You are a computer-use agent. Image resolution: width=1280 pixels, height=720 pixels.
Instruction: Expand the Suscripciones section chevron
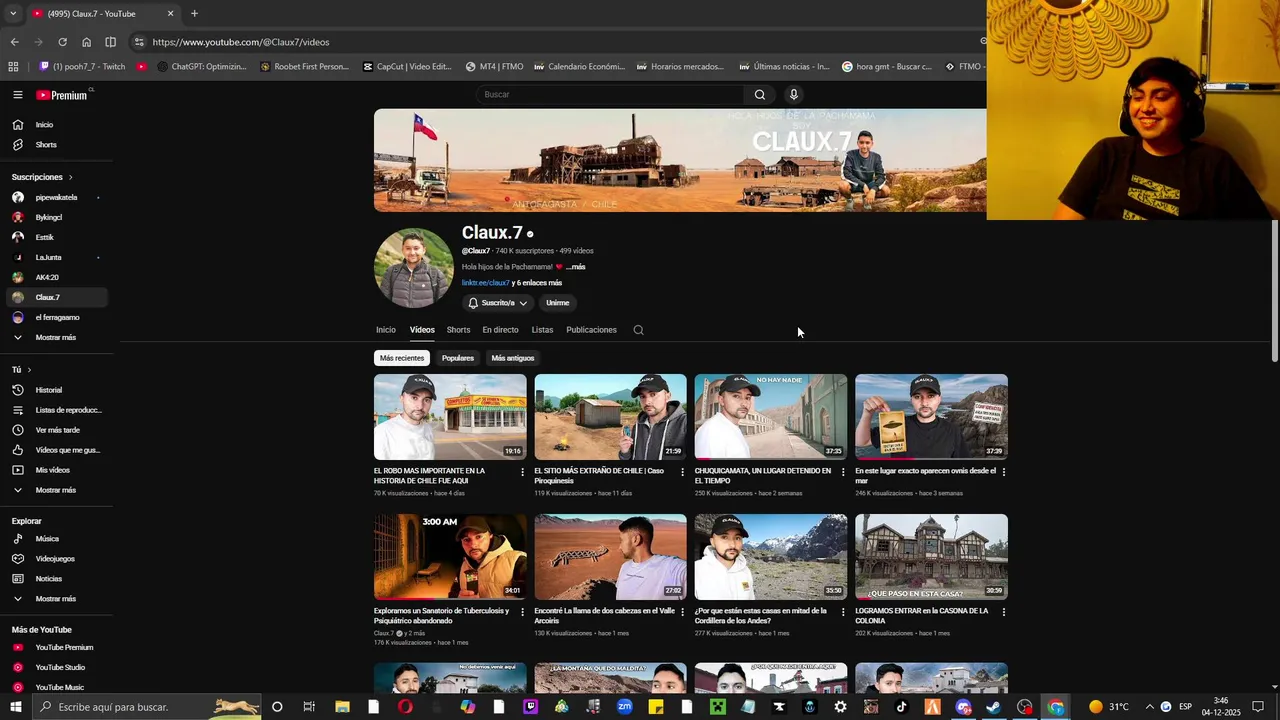point(70,177)
